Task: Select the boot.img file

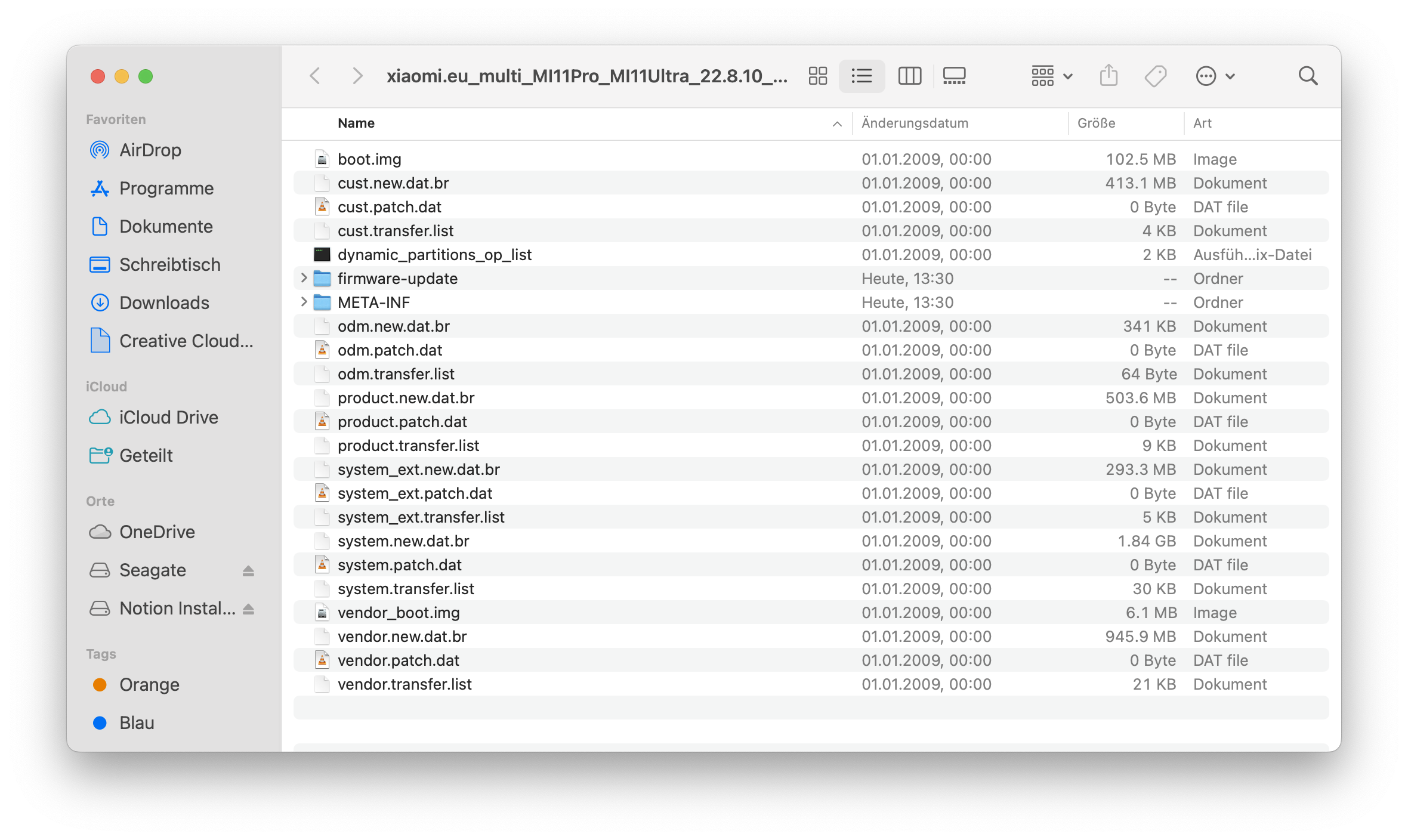Action: coord(811,159)
